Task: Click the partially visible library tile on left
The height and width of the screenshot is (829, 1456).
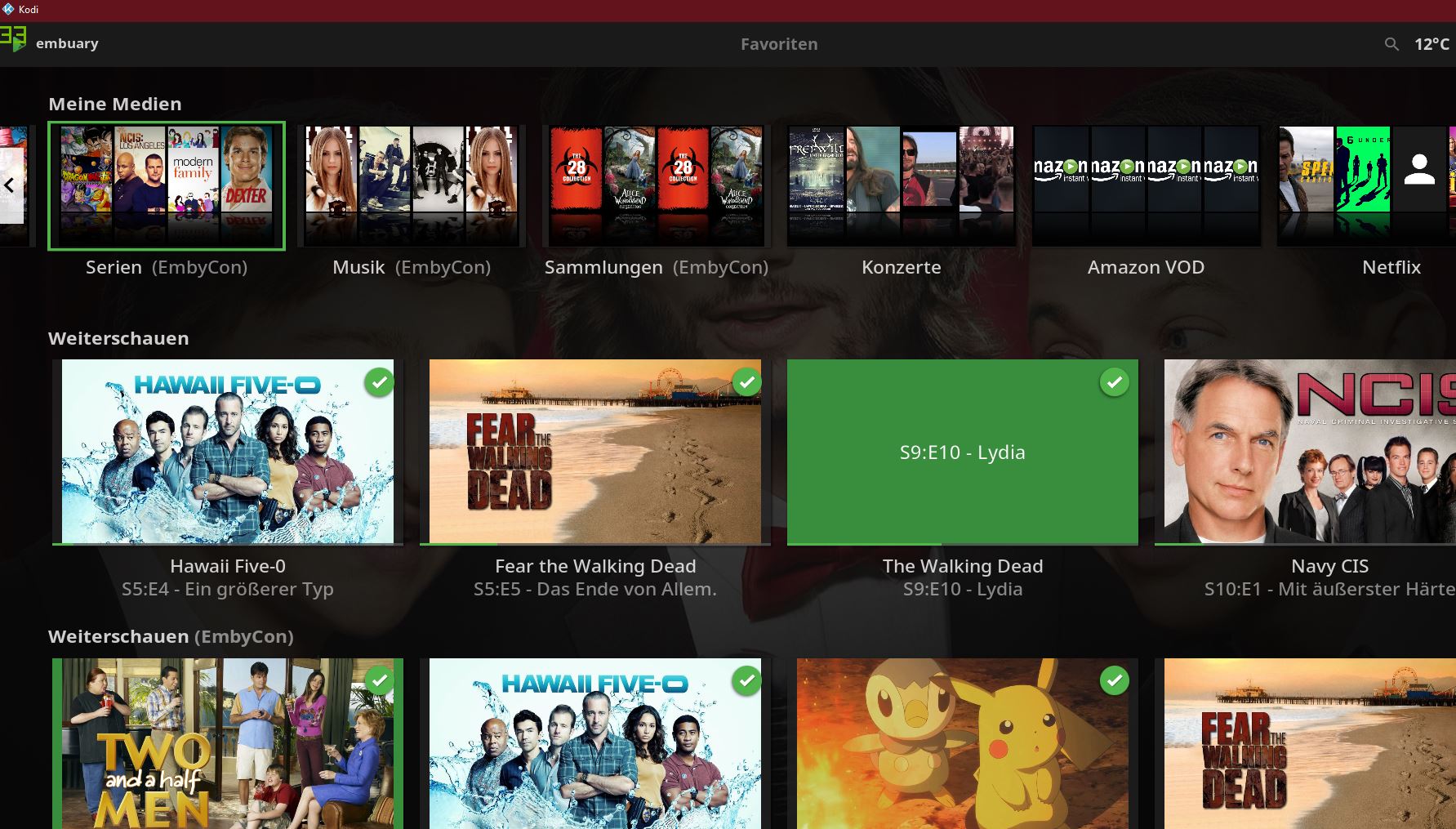Action: click(x=16, y=185)
